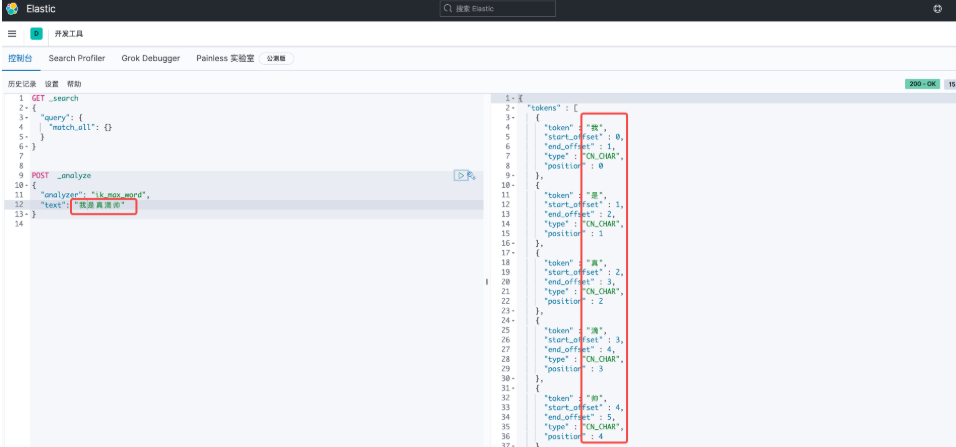
Task: Send the request with the play icon
Action: point(460,176)
